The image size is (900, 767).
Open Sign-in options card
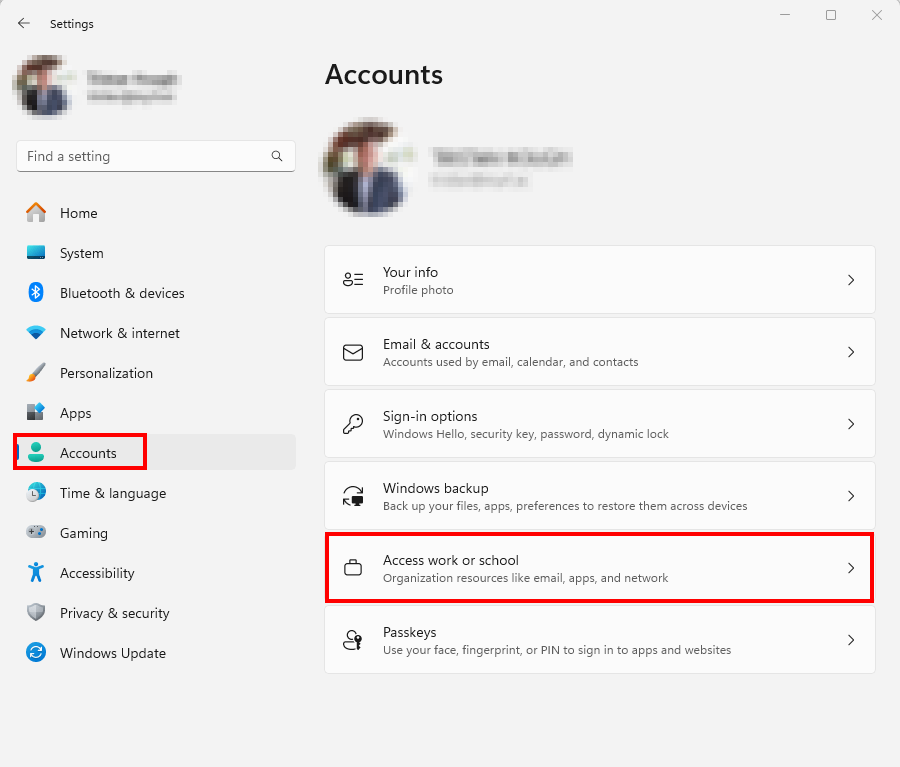coord(600,424)
